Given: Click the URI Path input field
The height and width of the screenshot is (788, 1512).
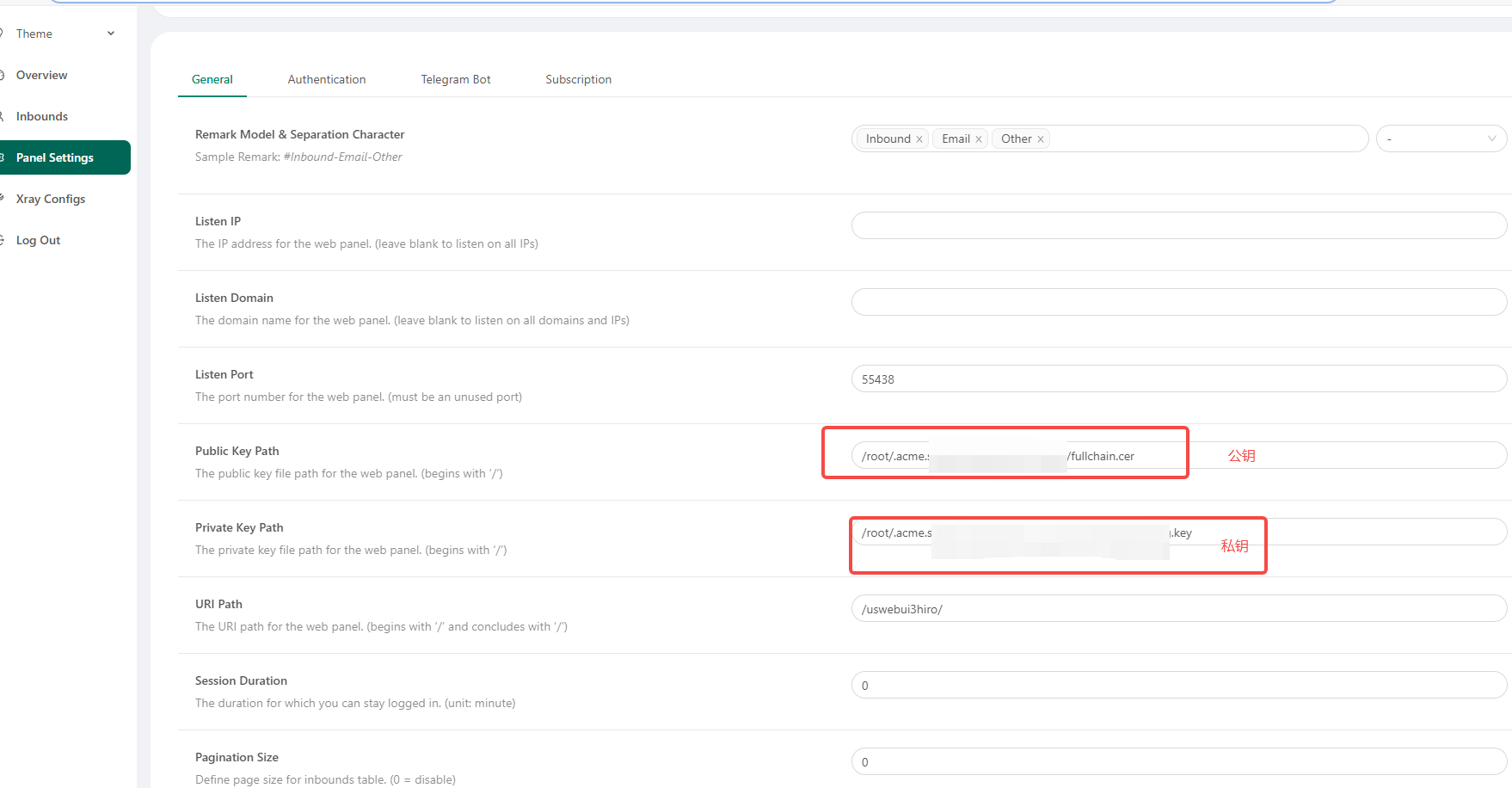Looking at the screenshot, I should pyautogui.click(x=1178, y=608).
